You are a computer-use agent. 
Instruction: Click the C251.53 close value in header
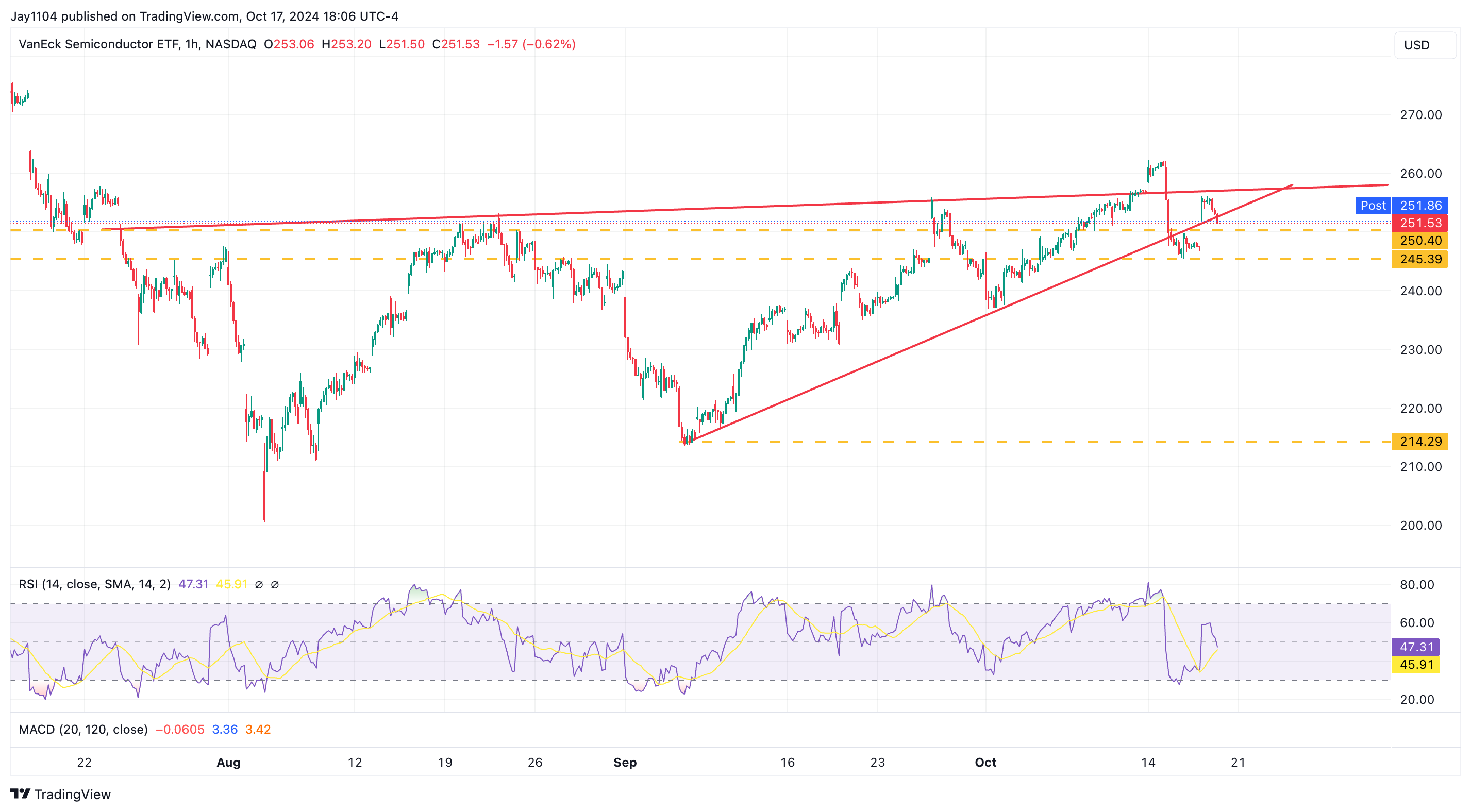coord(456,44)
